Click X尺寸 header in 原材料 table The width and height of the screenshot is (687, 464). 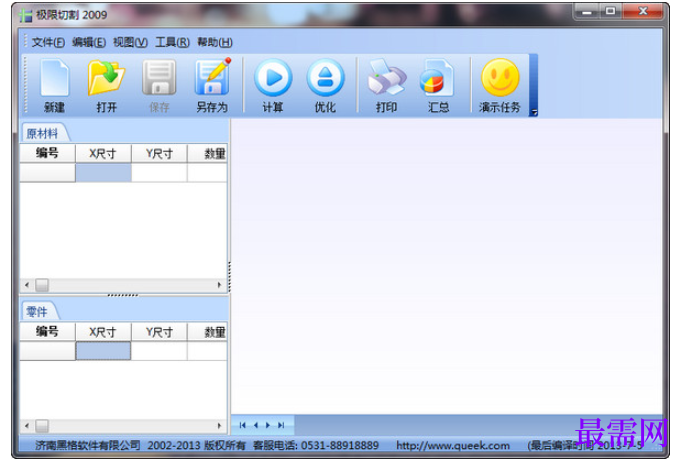coord(103,153)
